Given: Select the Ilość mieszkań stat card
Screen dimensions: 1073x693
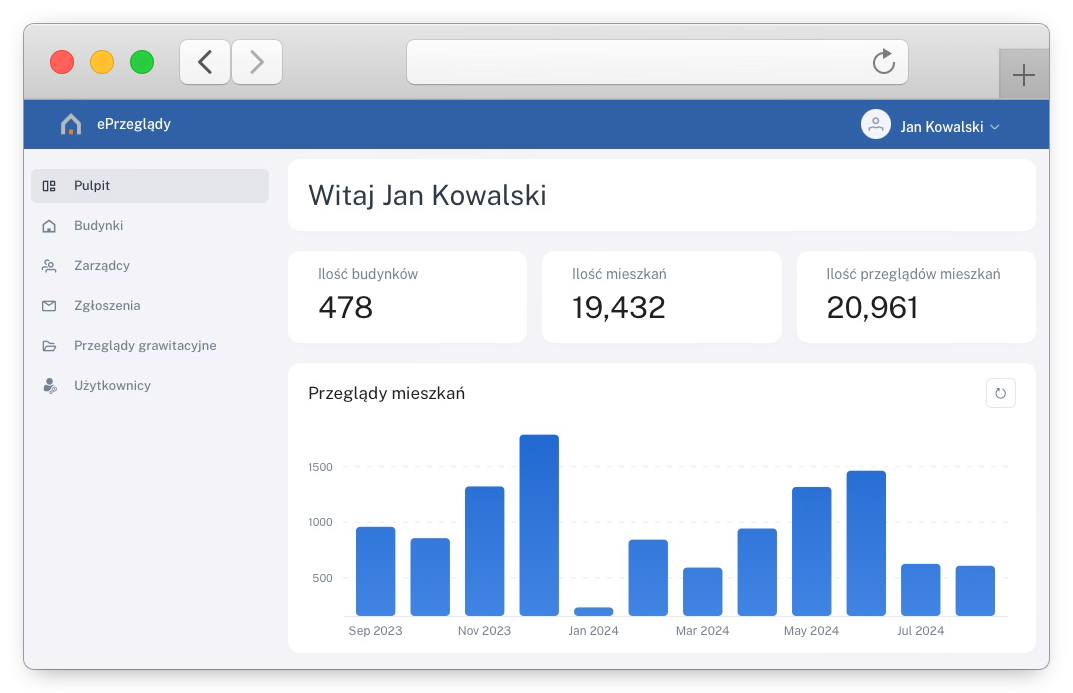Looking at the screenshot, I should [661, 297].
